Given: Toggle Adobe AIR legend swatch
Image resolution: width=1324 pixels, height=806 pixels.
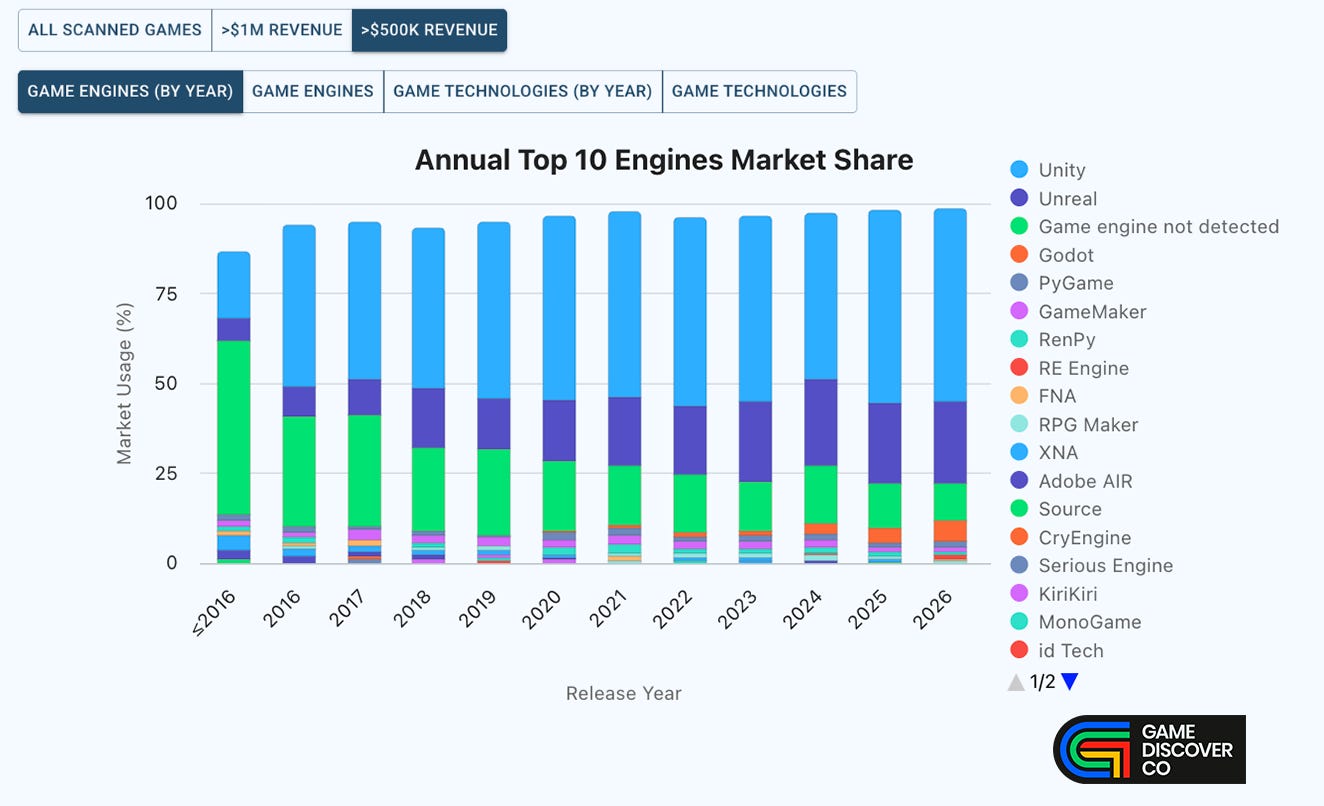Looking at the screenshot, I should [1019, 481].
